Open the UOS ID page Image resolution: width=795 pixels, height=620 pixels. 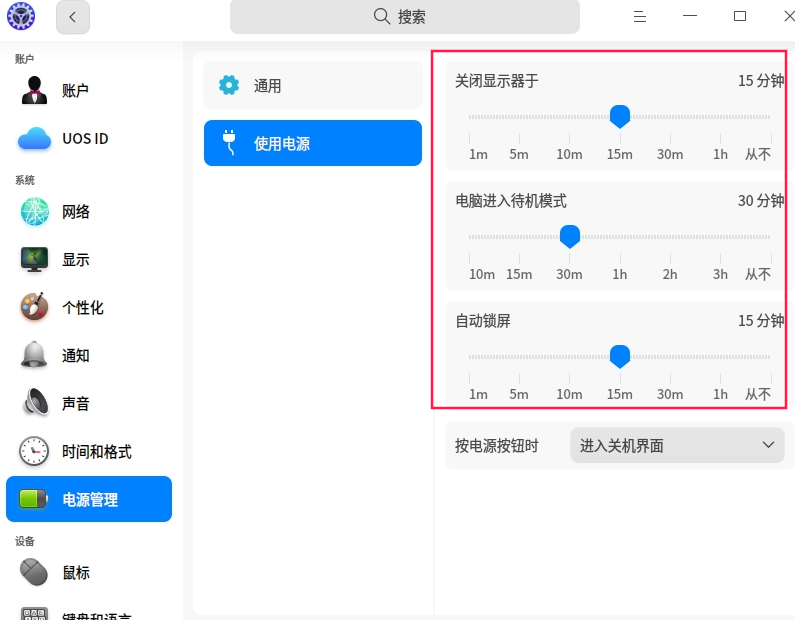(x=89, y=138)
